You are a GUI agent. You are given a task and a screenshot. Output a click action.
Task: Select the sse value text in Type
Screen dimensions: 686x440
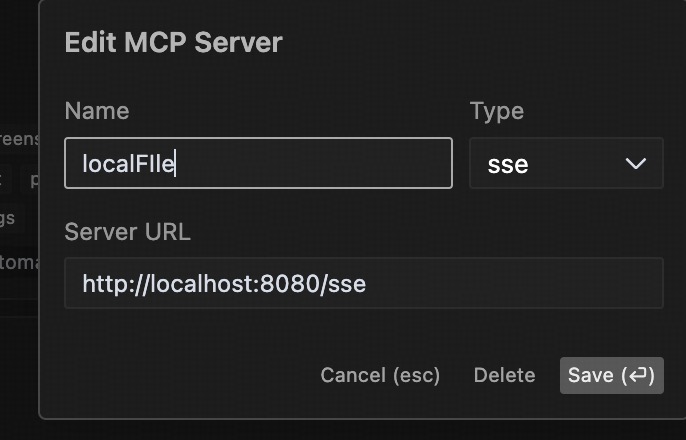pos(508,165)
